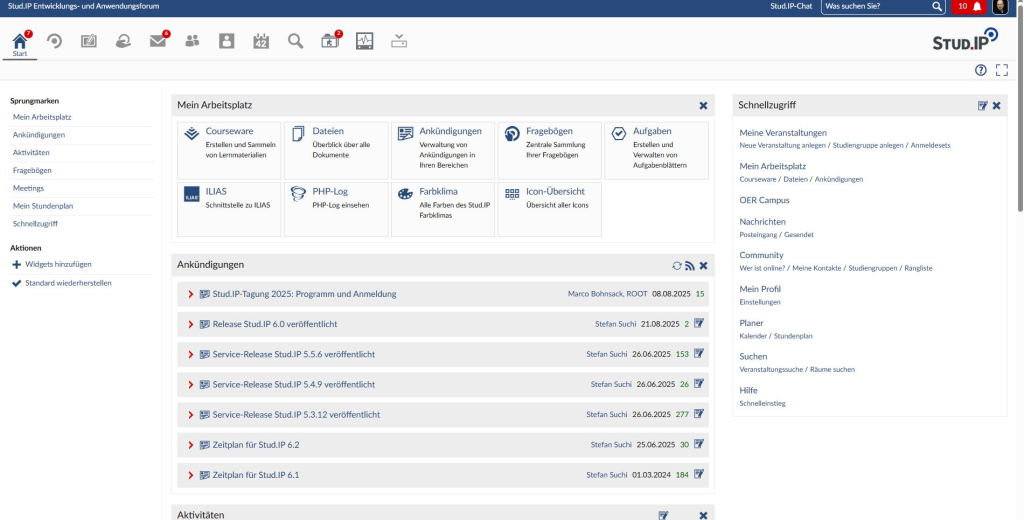Expand the Stud.IP-Tagung 2025 announcement arrow
Viewport: 1024px width, 520px height.
[x=191, y=295]
